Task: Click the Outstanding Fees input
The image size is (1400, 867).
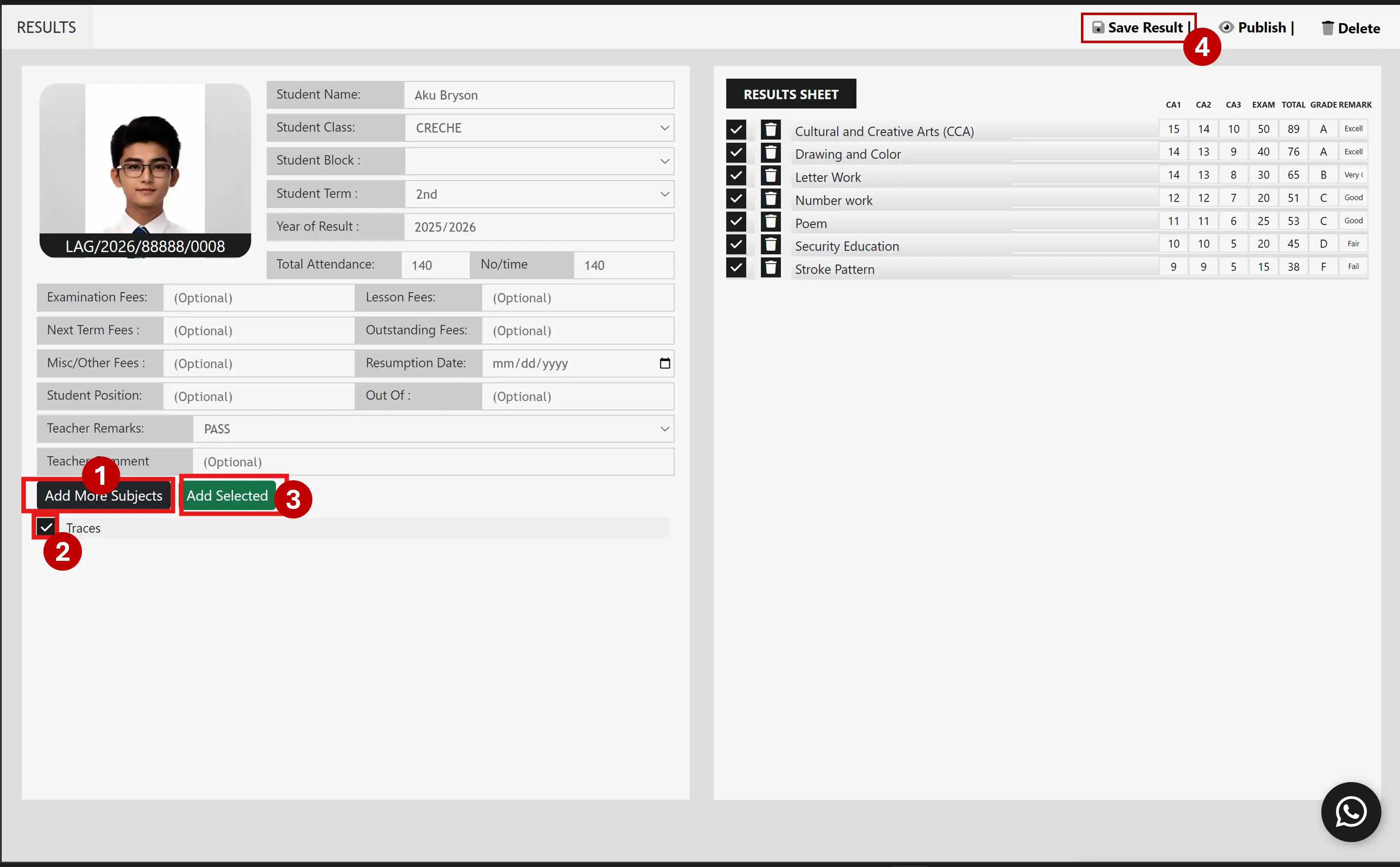Action: tap(578, 330)
